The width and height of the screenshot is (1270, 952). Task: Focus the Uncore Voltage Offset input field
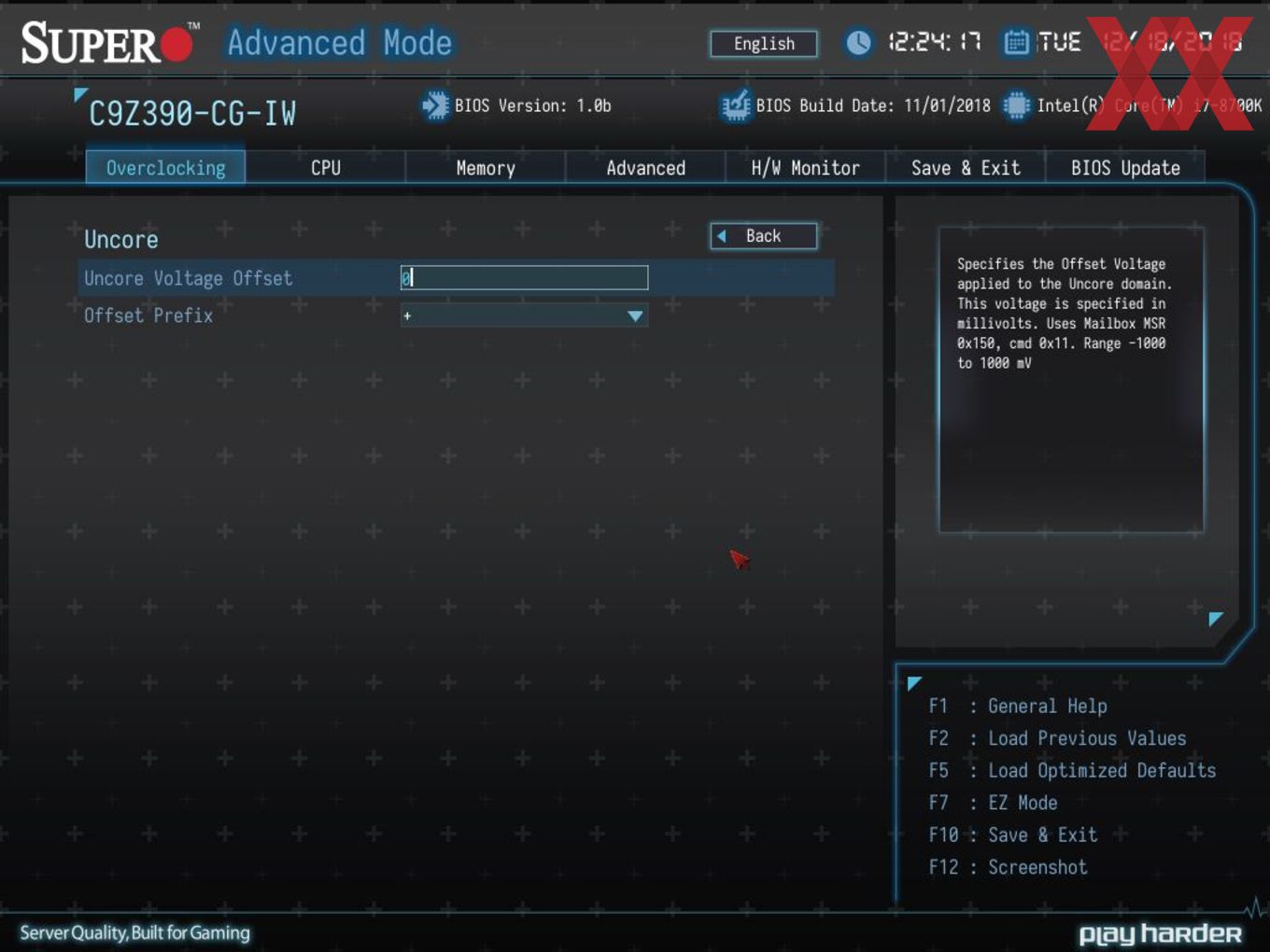524,277
